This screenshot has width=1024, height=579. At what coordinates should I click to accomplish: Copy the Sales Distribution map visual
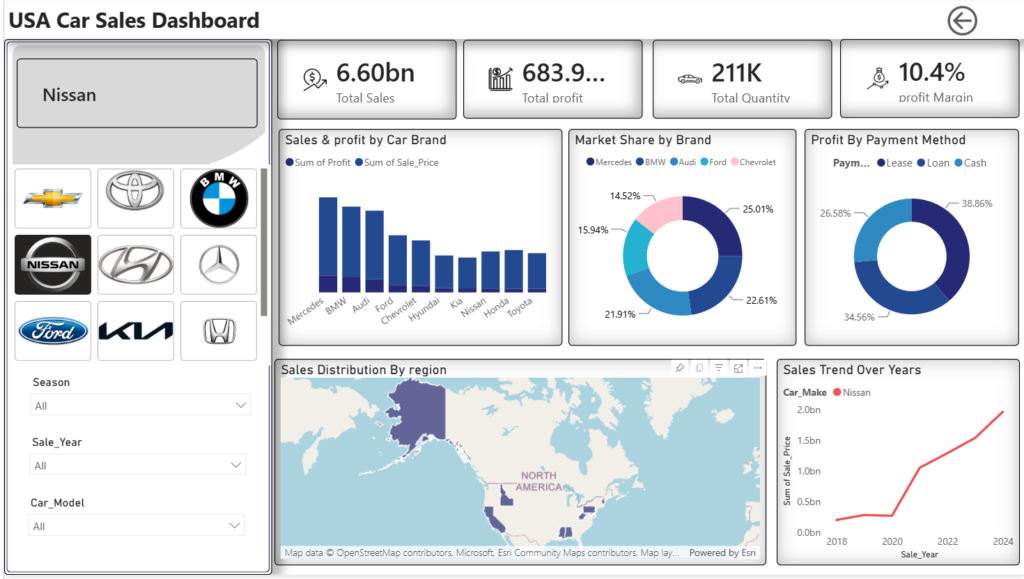(699, 368)
